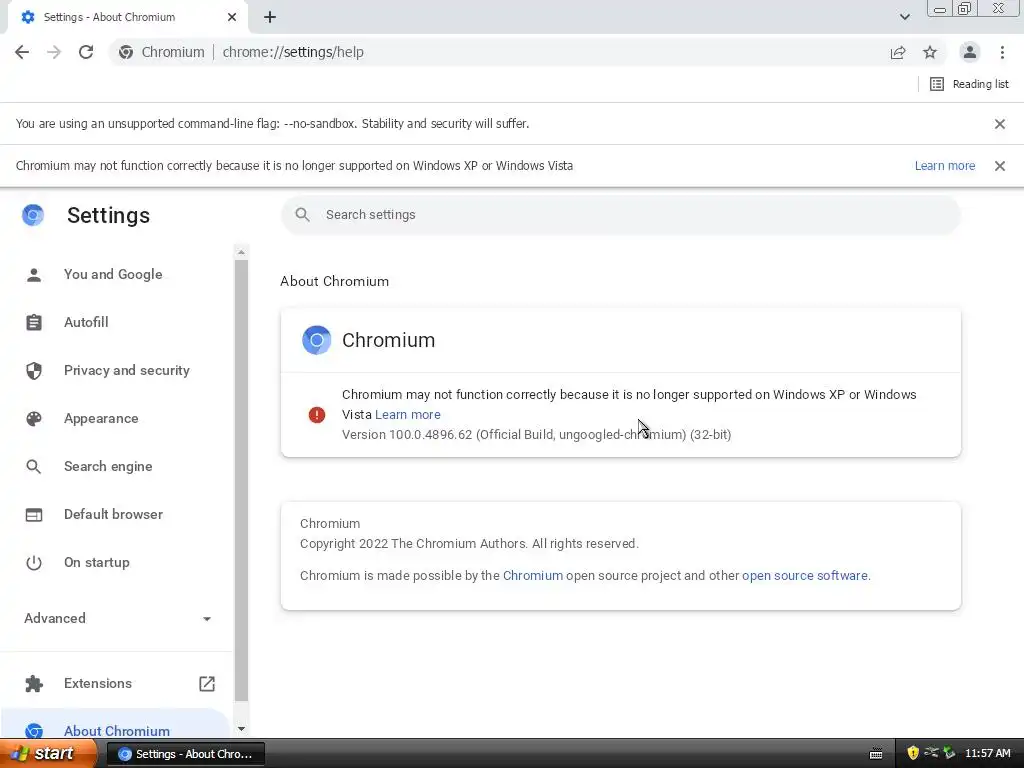Open the tab search dropdown arrow
This screenshot has width=1024, height=768.
[904, 17]
